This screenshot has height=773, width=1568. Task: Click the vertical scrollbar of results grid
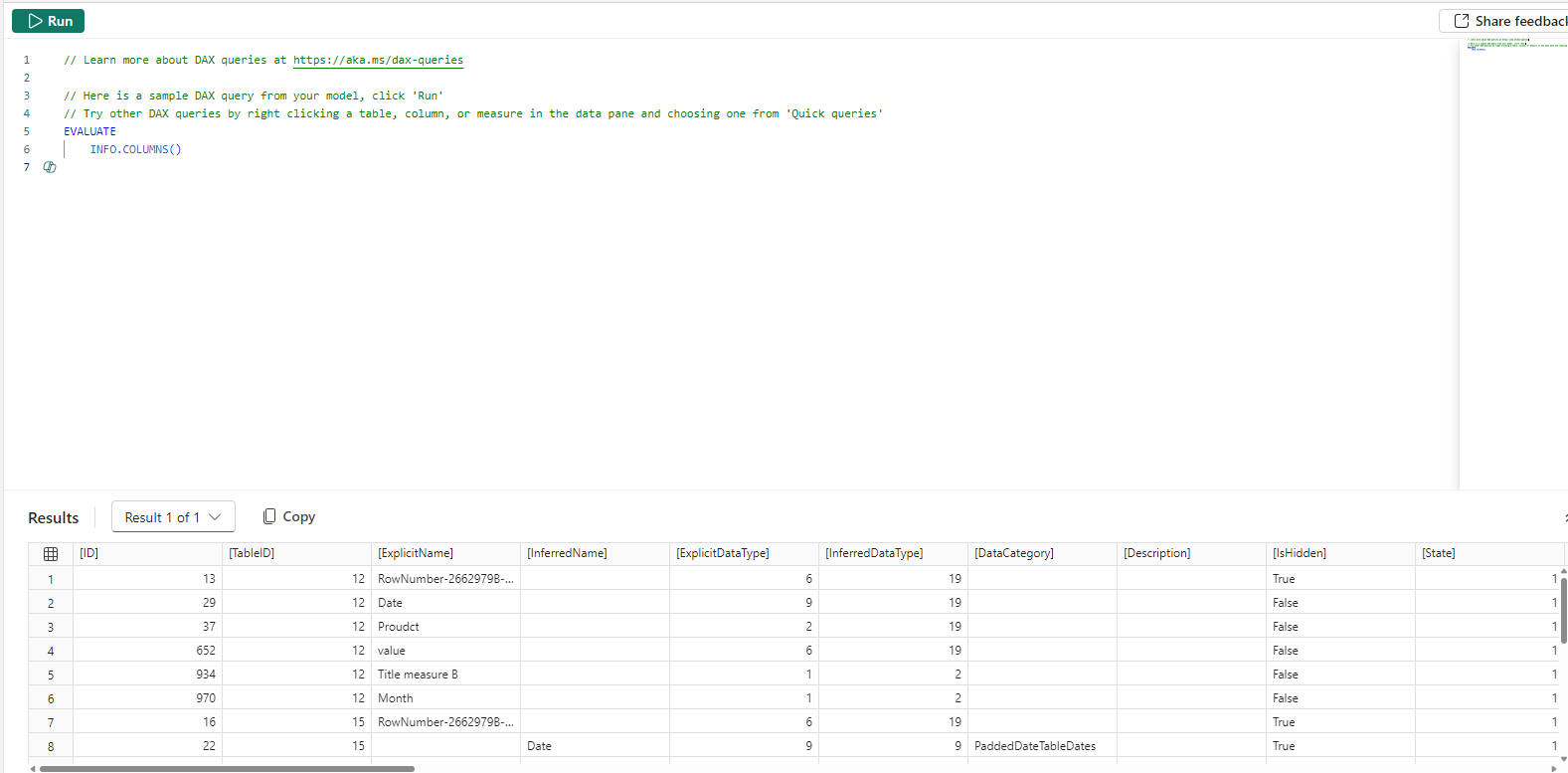pos(1563,609)
